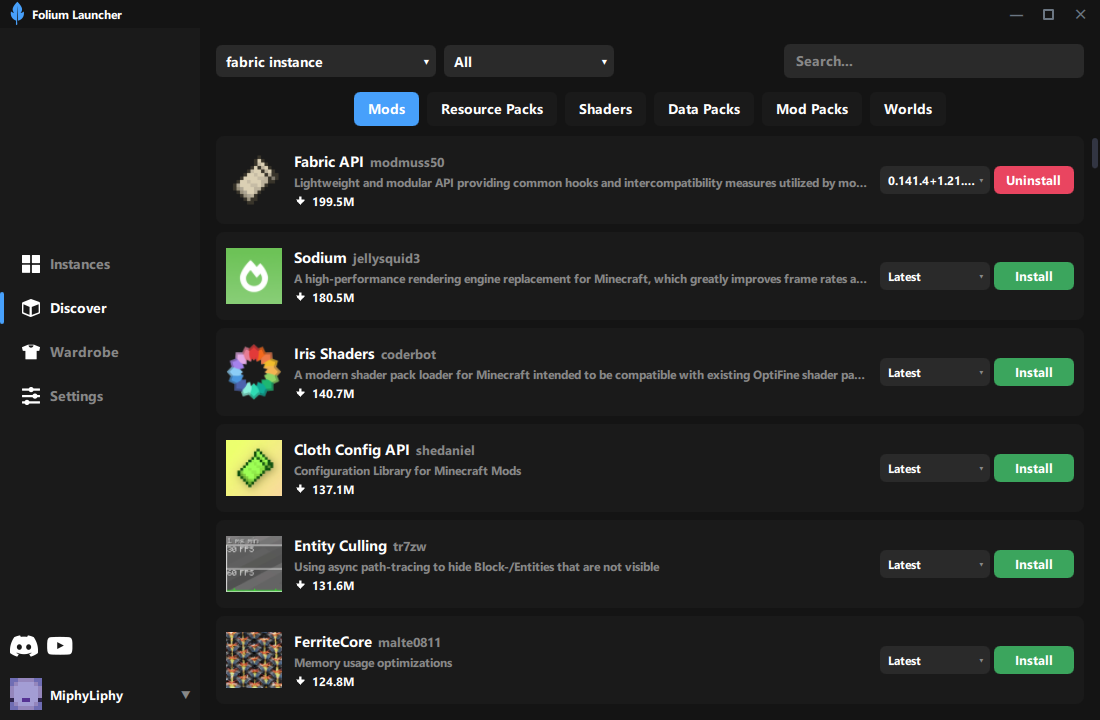The image size is (1100, 720).
Task: Click the MiphyLiphy username label
Action: click(86, 695)
